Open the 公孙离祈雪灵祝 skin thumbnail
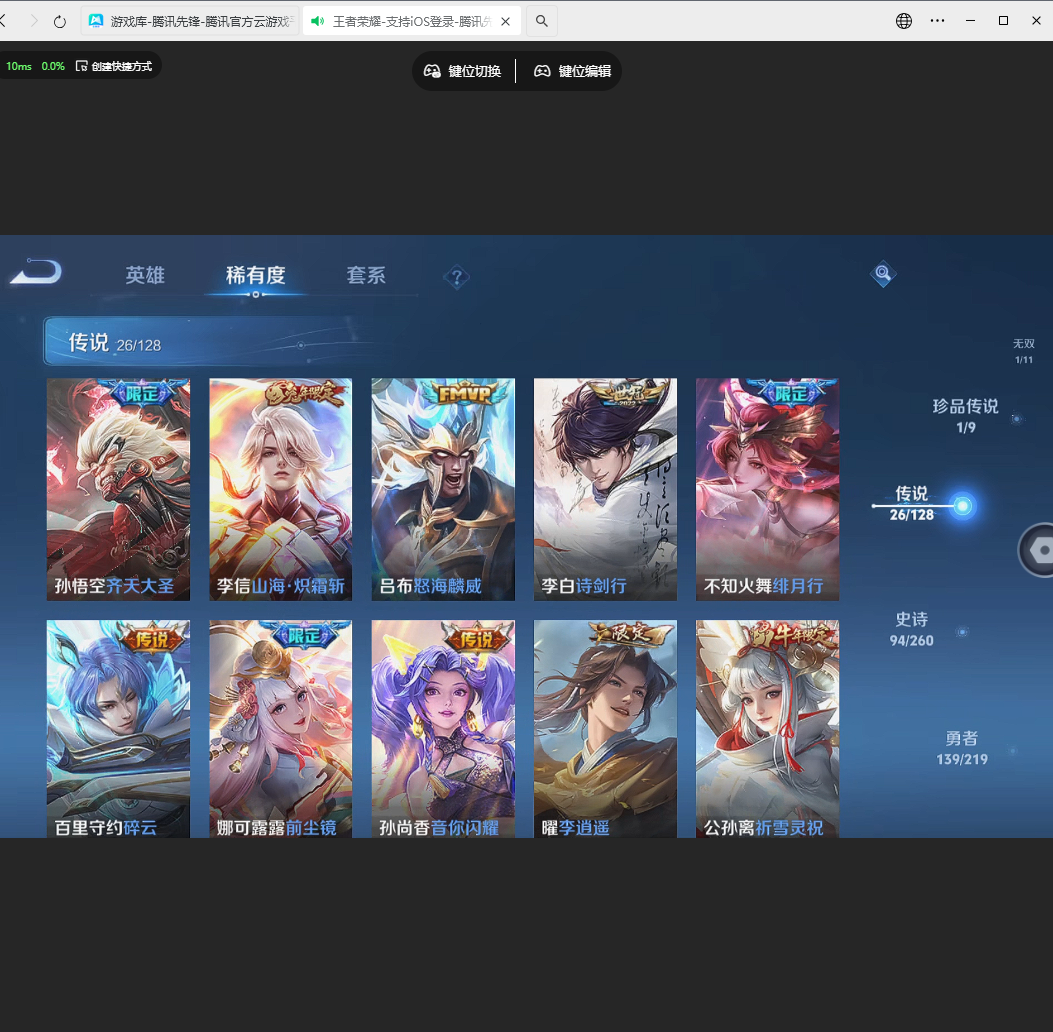1053x1032 pixels. [766, 729]
